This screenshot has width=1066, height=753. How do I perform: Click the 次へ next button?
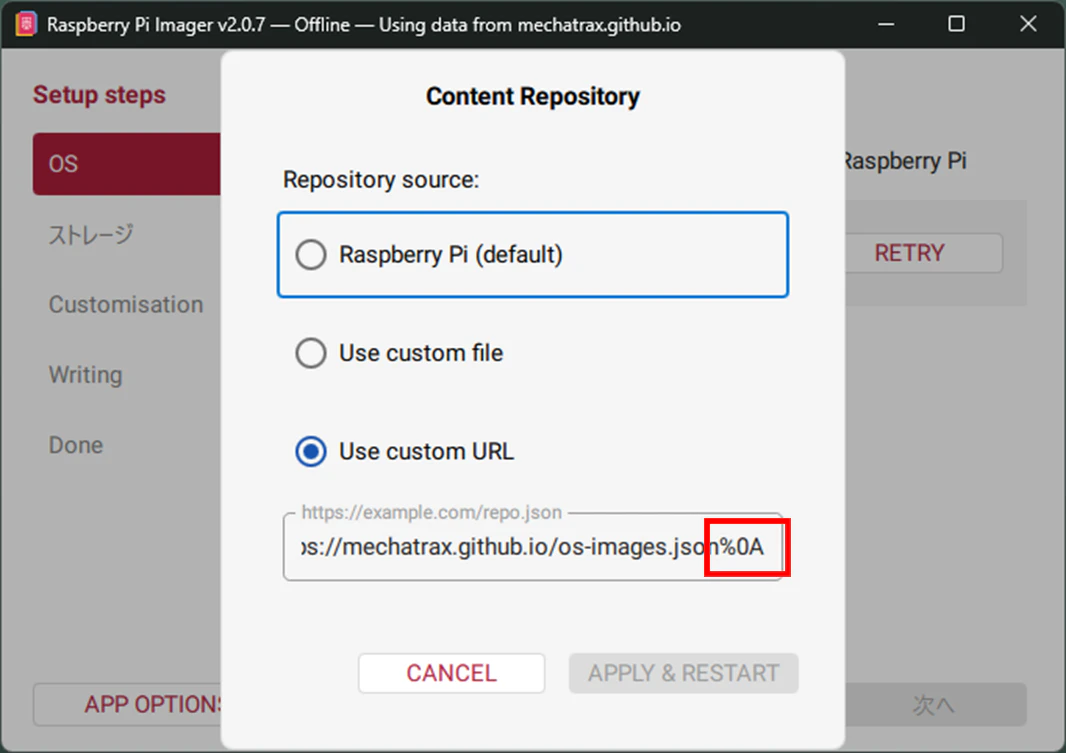[935, 705]
